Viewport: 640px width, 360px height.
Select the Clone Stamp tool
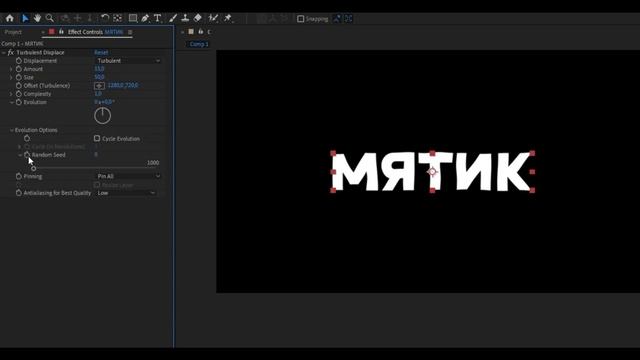pos(185,18)
